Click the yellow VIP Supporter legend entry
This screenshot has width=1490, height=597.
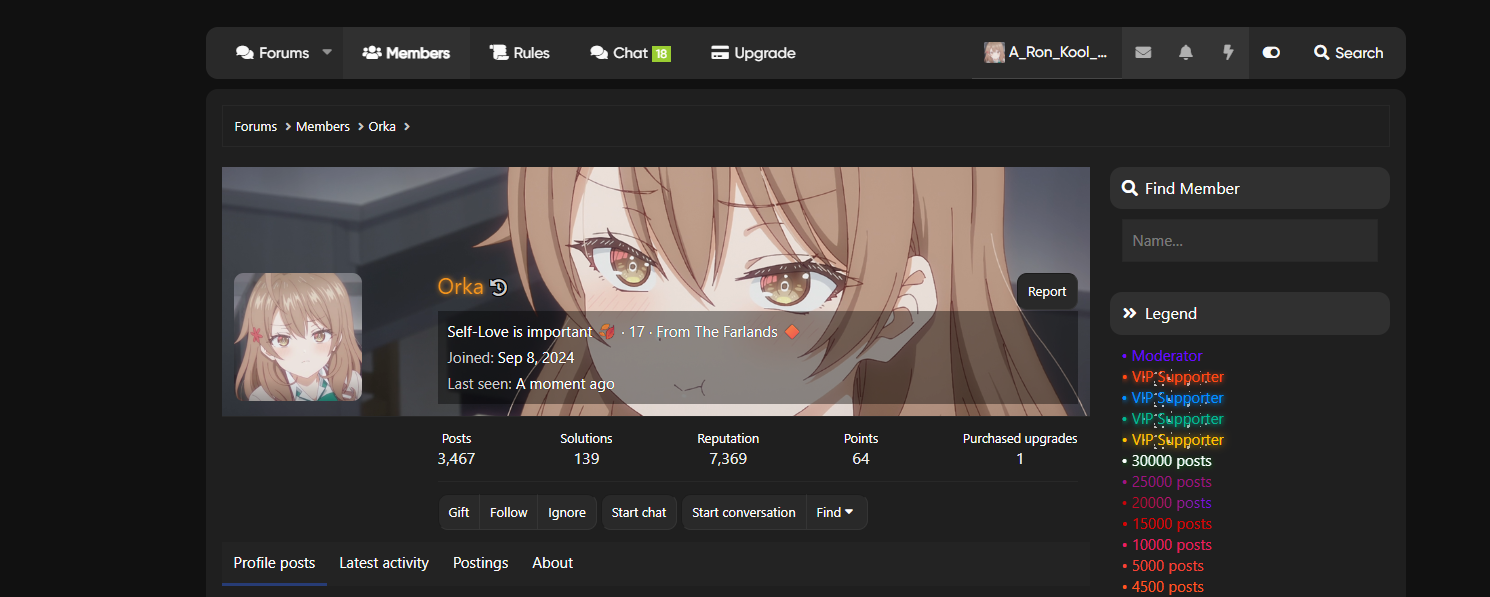[1178, 440]
